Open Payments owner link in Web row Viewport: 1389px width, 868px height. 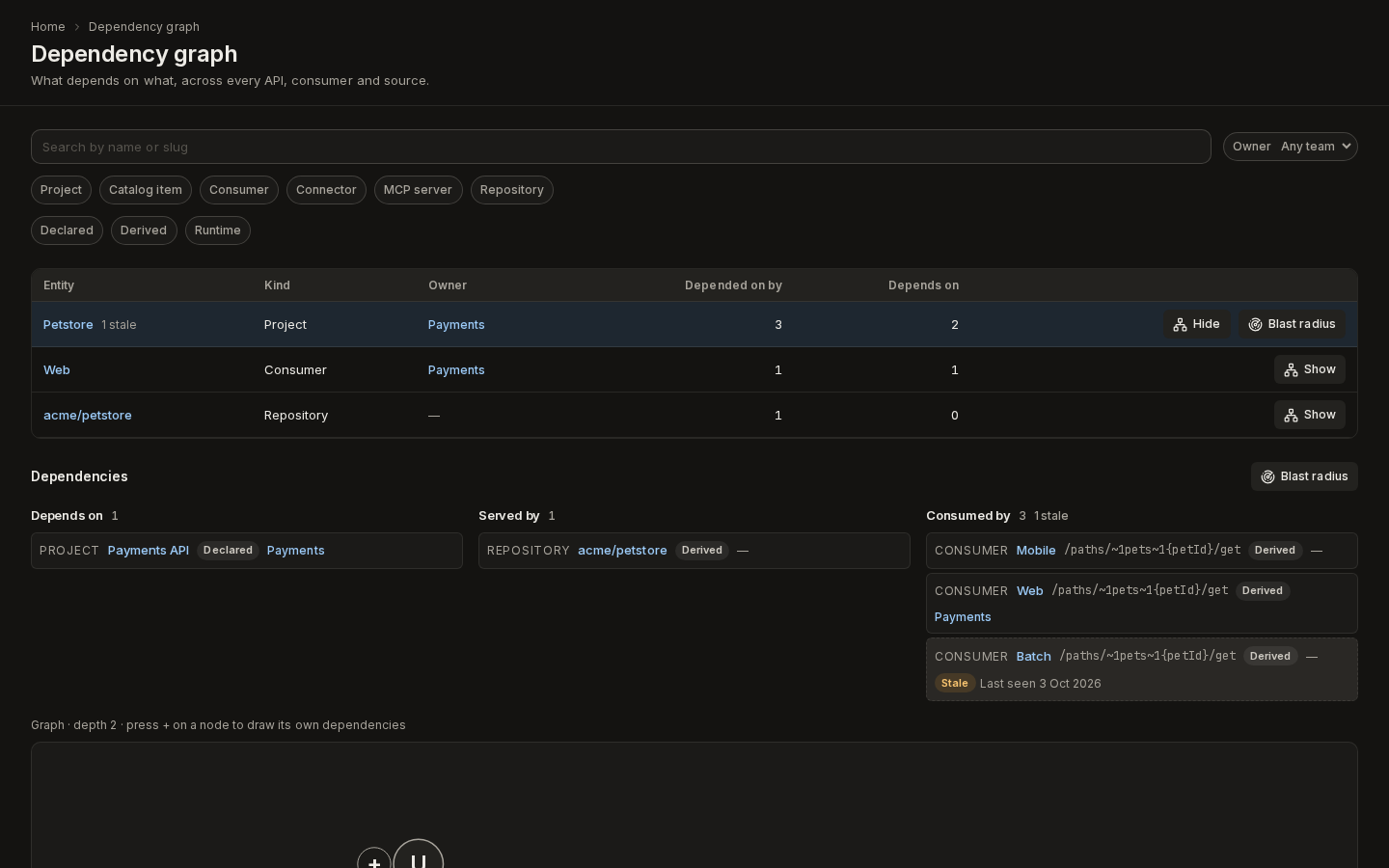[456, 370]
